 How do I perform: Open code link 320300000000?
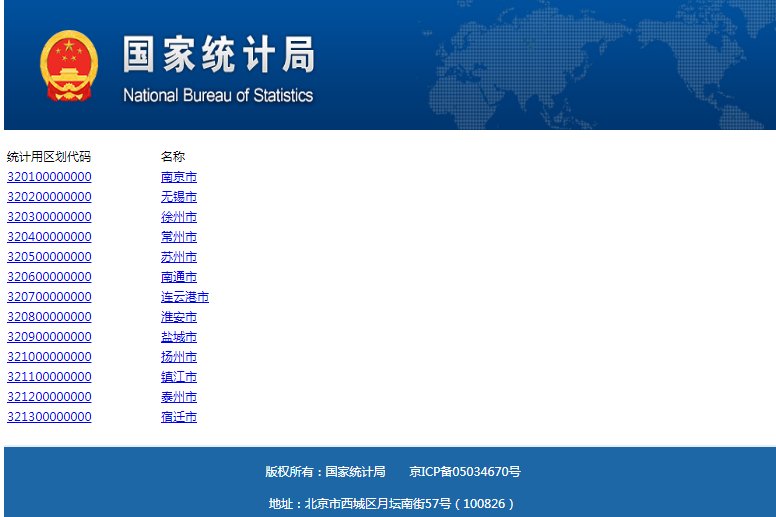point(49,217)
